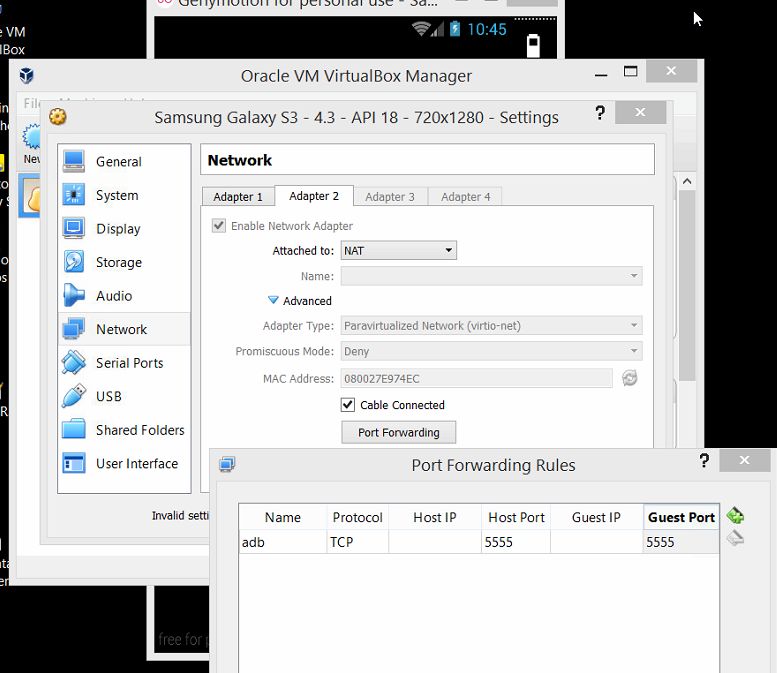Open Shared Folders settings category

tap(124, 430)
